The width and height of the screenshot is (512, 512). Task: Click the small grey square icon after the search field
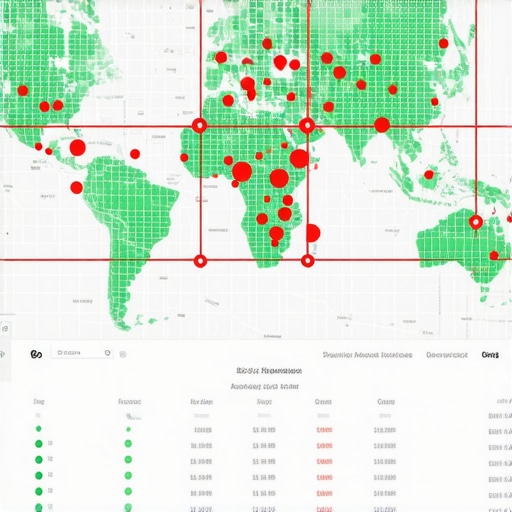123,354
